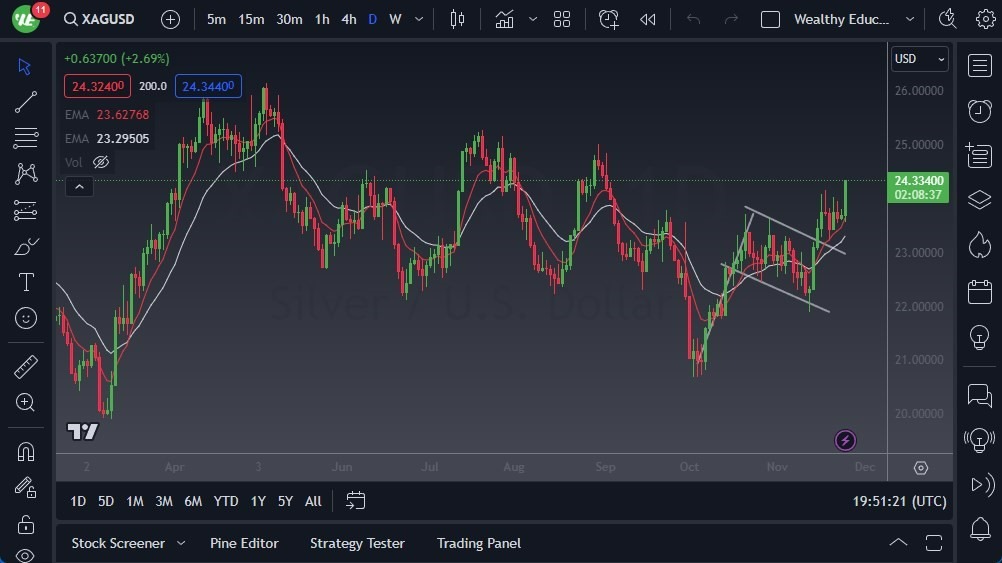Collapse the indicator legend with chevron
The height and width of the screenshot is (563, 1002).
(x=78, y=186)
